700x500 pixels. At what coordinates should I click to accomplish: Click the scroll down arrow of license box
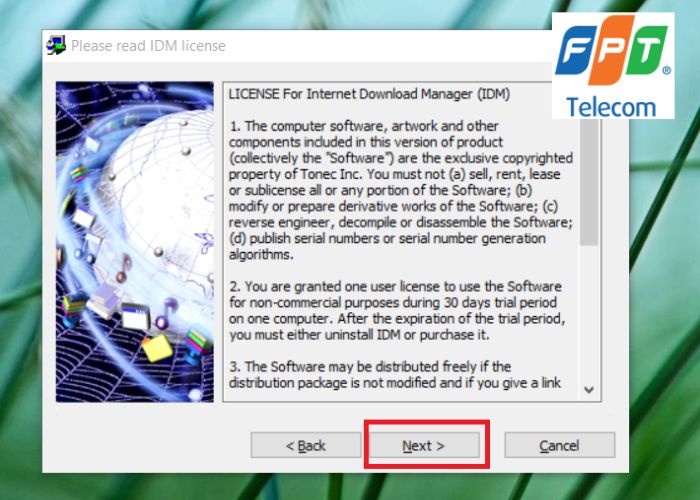click(589, 390)
